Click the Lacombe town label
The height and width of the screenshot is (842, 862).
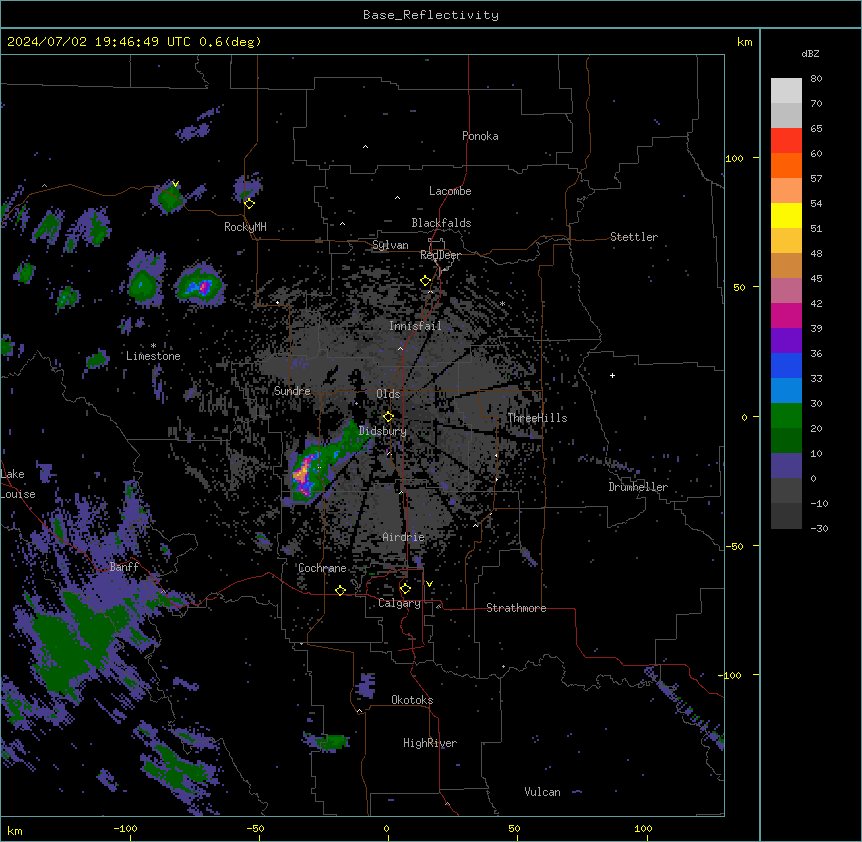[450, 191]
